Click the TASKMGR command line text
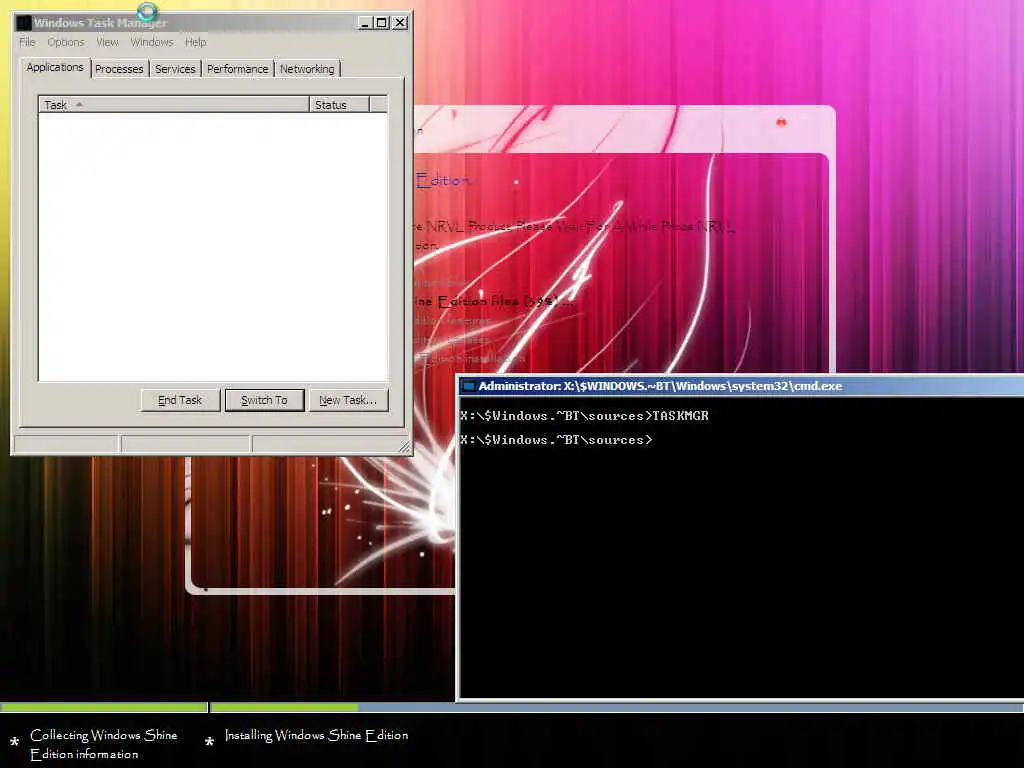The image size is (1024, 768). [584, 416]
